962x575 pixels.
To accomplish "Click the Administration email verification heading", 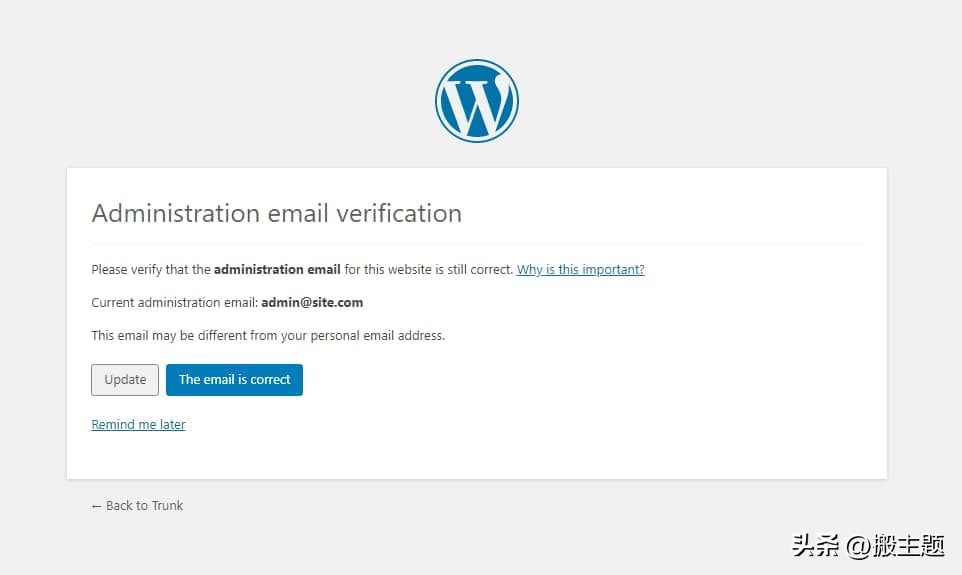I will [x=276, y=213].
